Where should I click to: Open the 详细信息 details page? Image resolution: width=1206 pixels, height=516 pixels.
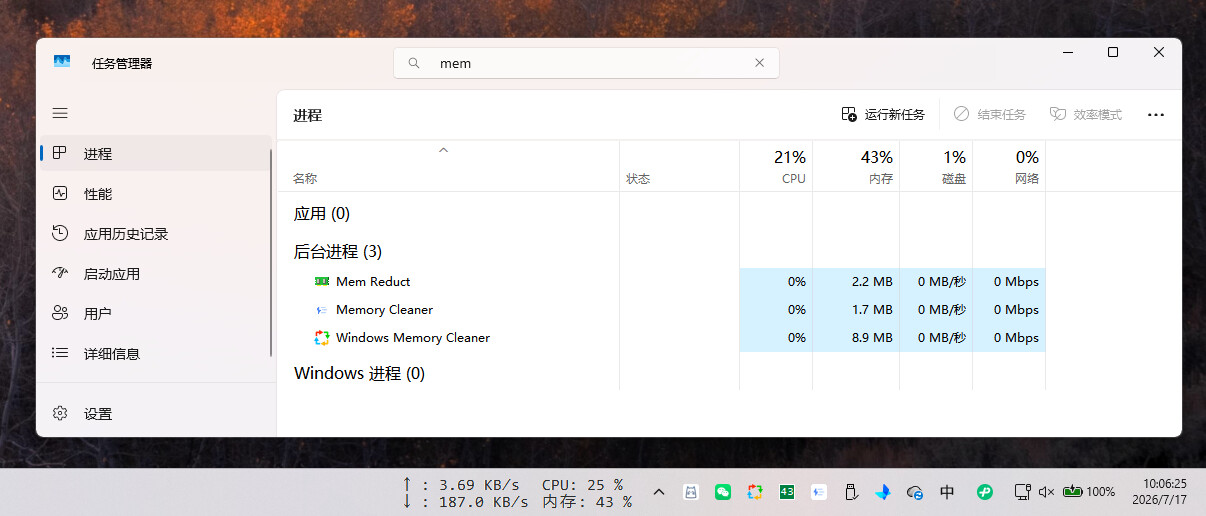click(x=156, y=353)
